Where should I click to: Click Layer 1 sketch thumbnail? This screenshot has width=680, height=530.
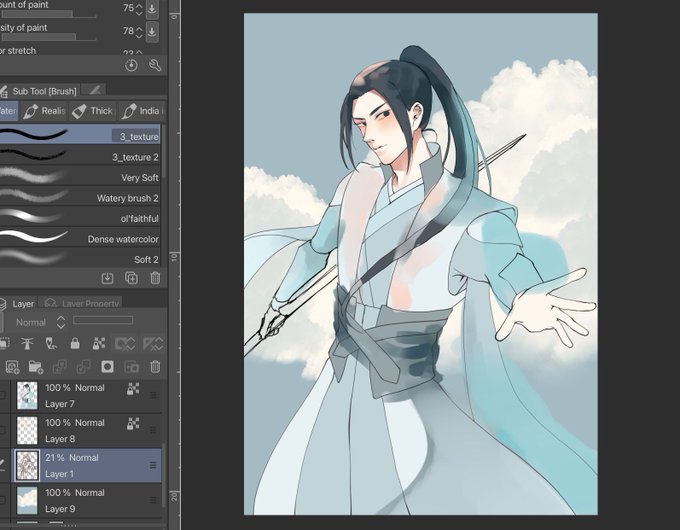[27, 465]
